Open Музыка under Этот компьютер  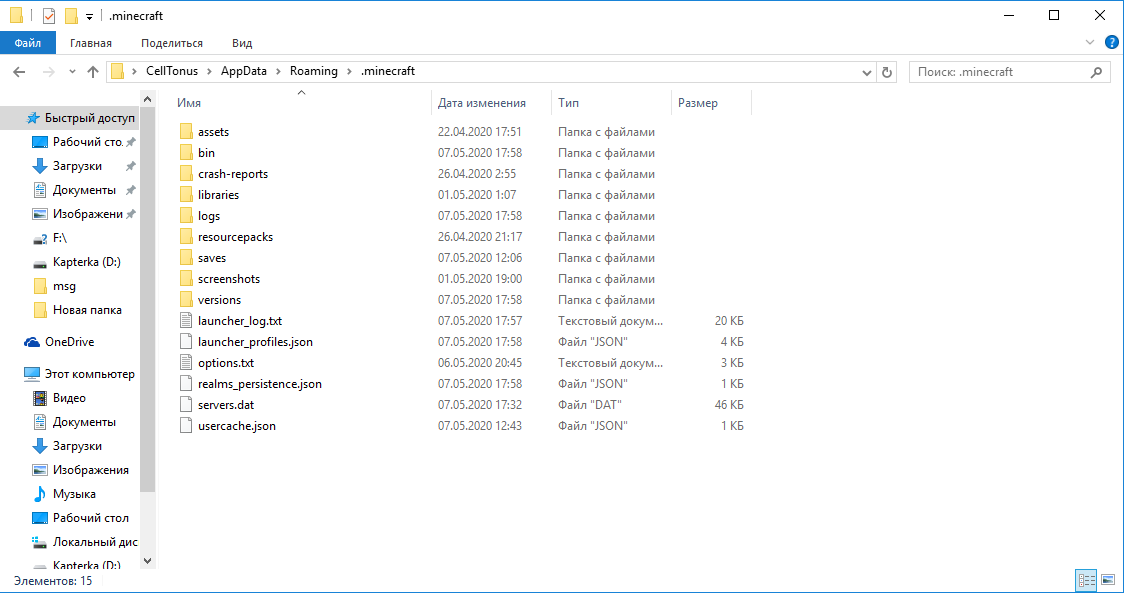(65, 494)
